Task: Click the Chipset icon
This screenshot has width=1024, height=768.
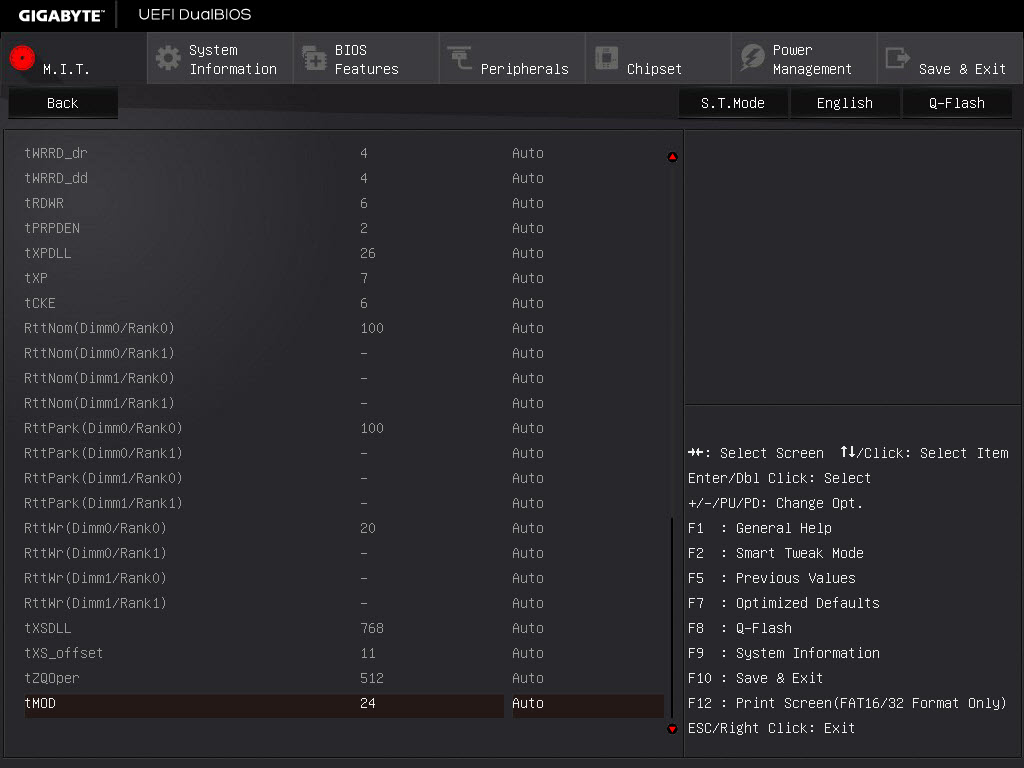Action: tap(606, 58)
